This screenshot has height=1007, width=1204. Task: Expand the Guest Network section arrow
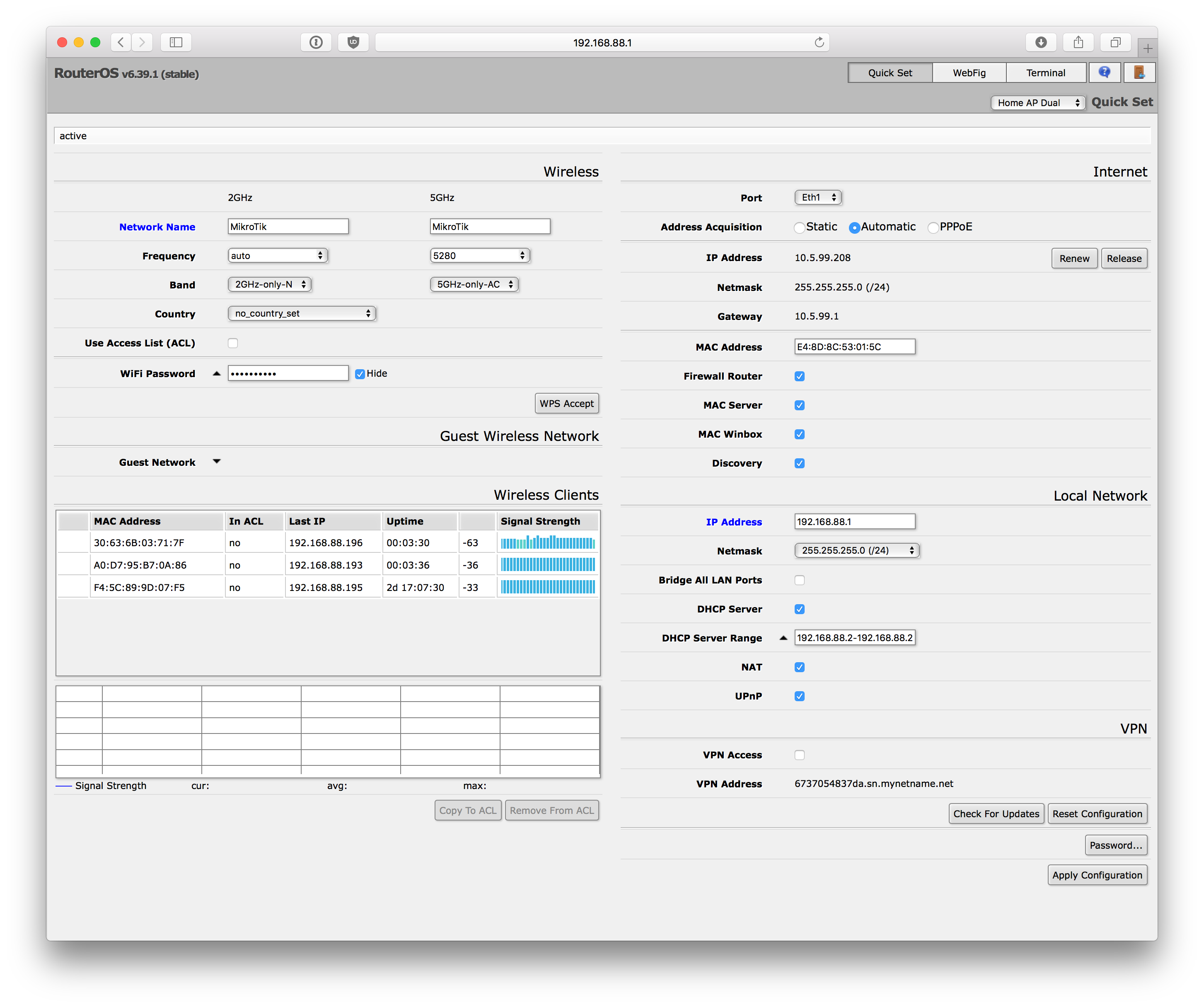(217, 462)
